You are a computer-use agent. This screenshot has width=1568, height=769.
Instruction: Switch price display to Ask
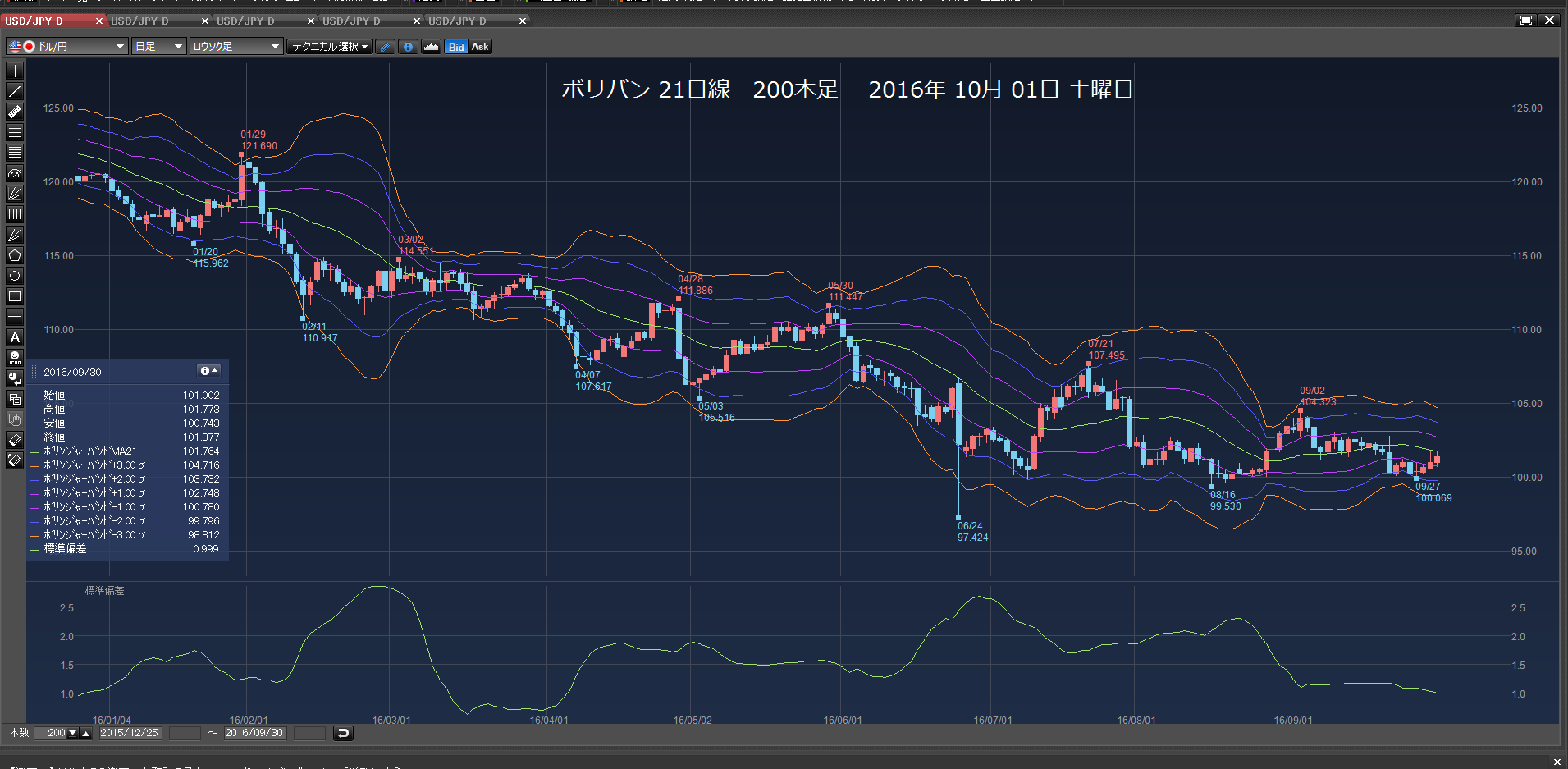coord(480,47)
